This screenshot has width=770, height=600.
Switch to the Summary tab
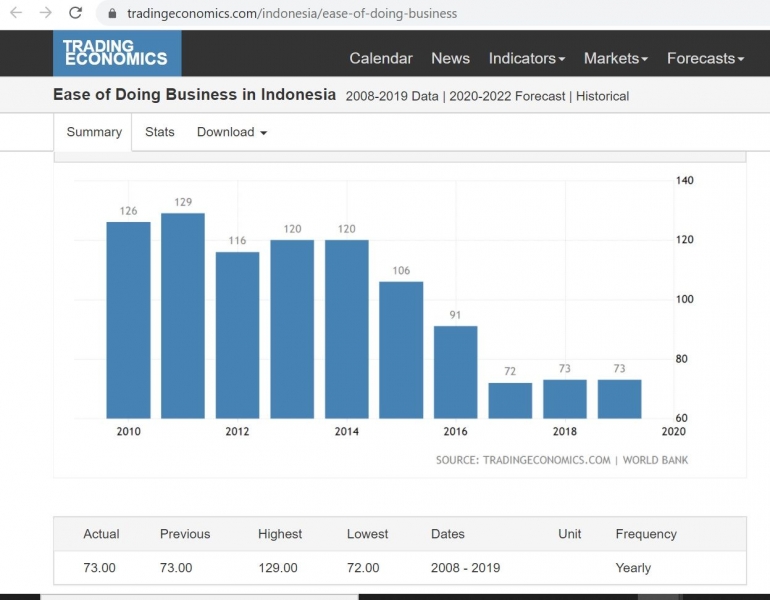[93, 132]
